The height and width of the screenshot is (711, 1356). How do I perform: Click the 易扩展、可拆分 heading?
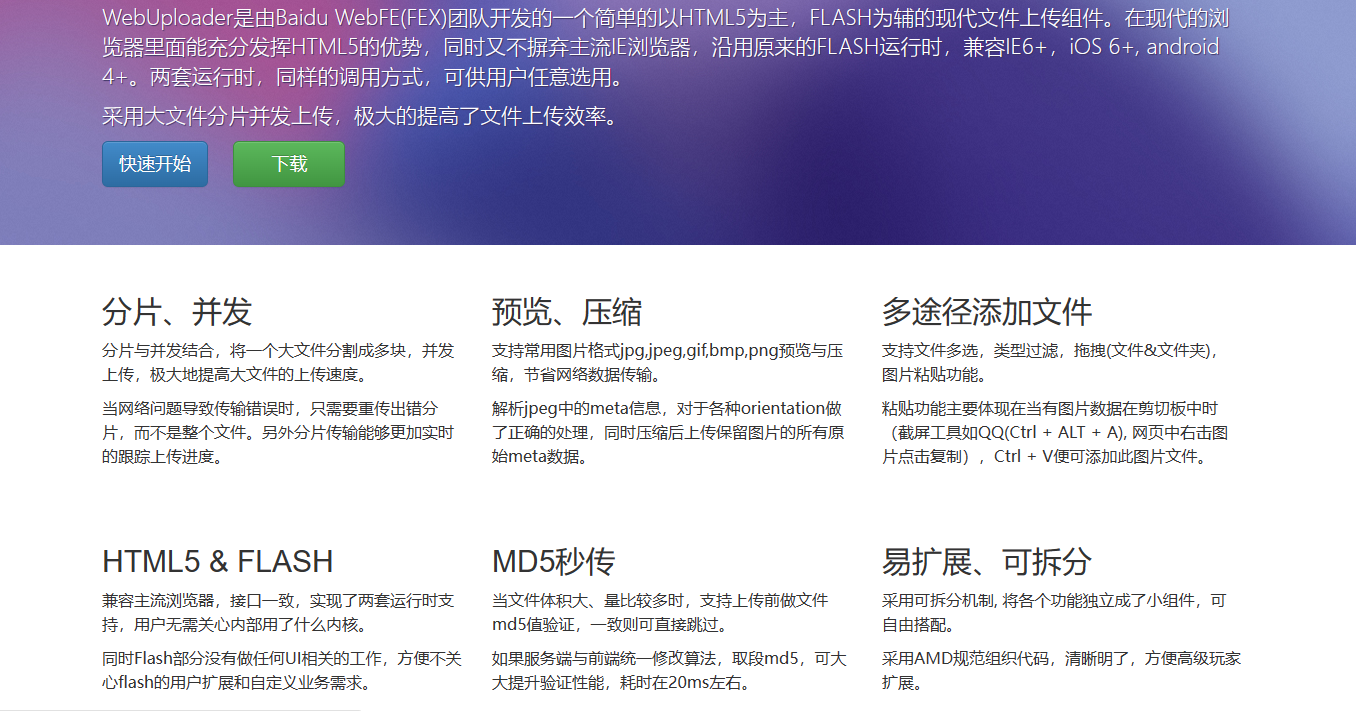click(x=987, y=561)
